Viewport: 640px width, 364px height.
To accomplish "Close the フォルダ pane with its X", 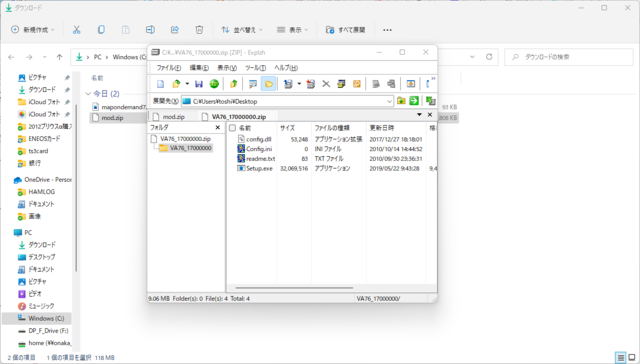I will (218, 128).
